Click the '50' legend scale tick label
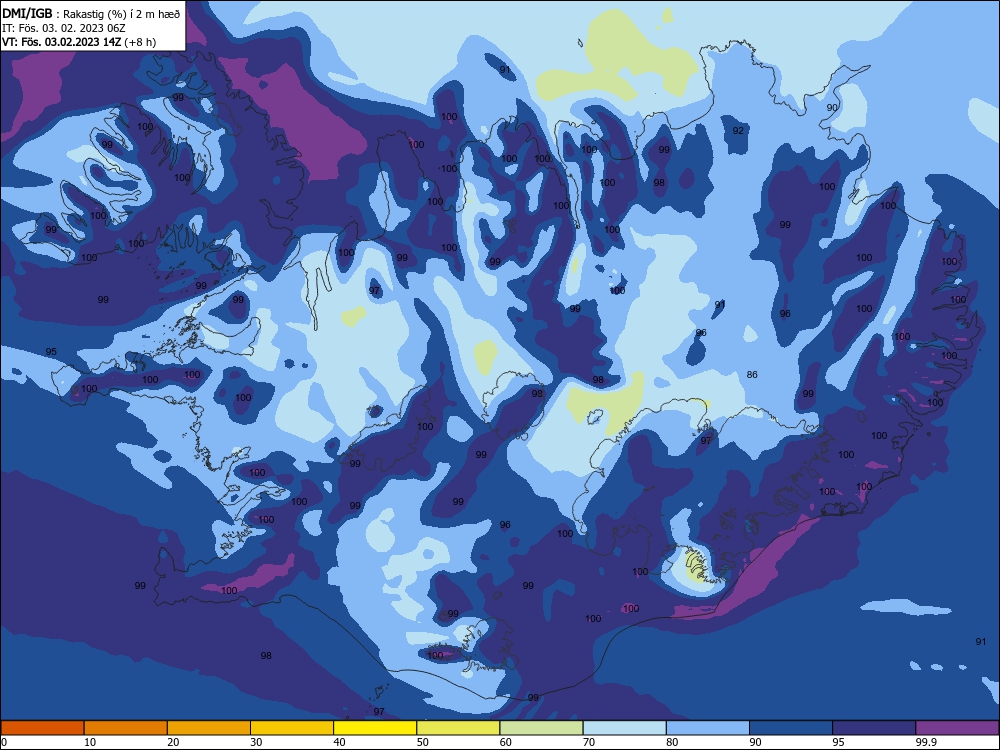This screenshot has width=1000, height=750. point(423,742)
